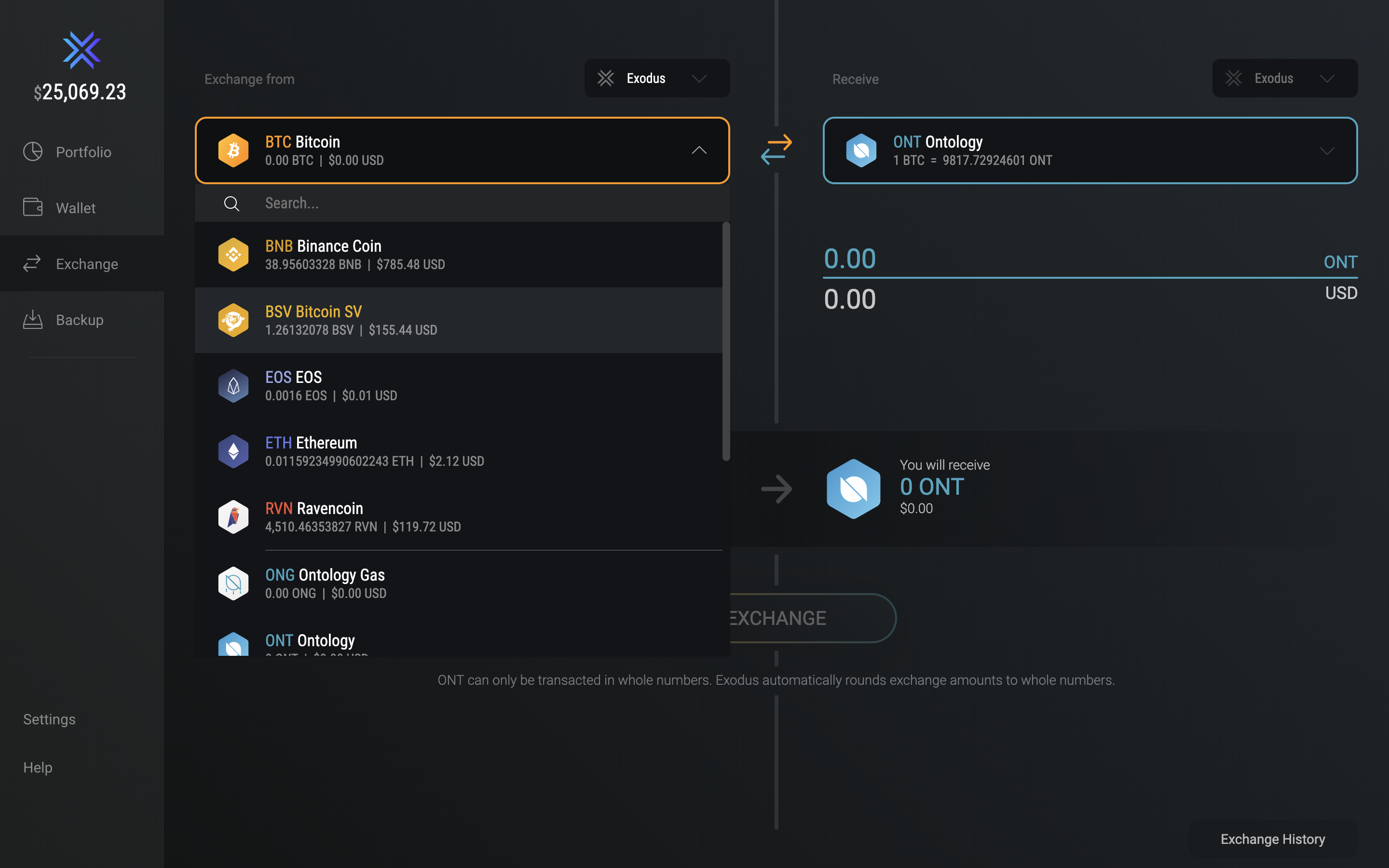Screen dimensions: 1389x868
Task: Click the Backup tray icon in the sidebar
Action: (x=33, y=319)
